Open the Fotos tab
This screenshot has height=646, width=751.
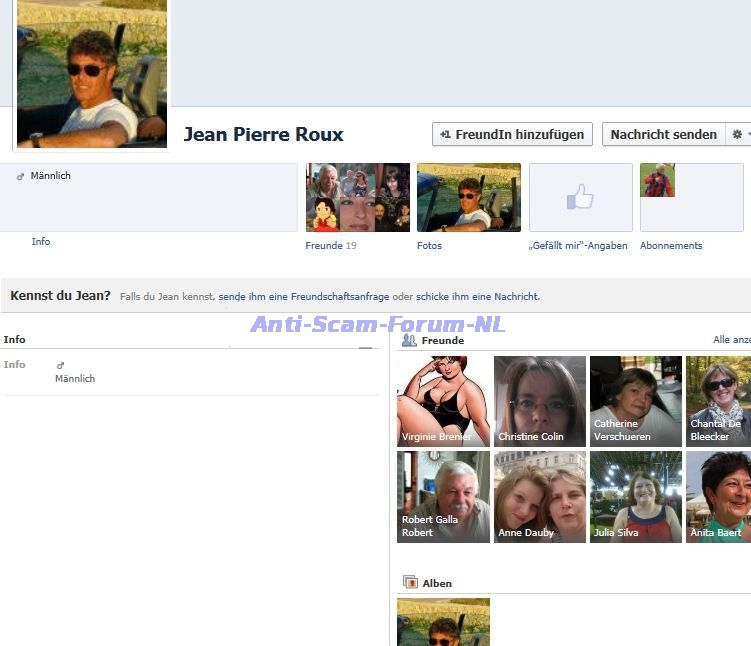click(429, 246)
